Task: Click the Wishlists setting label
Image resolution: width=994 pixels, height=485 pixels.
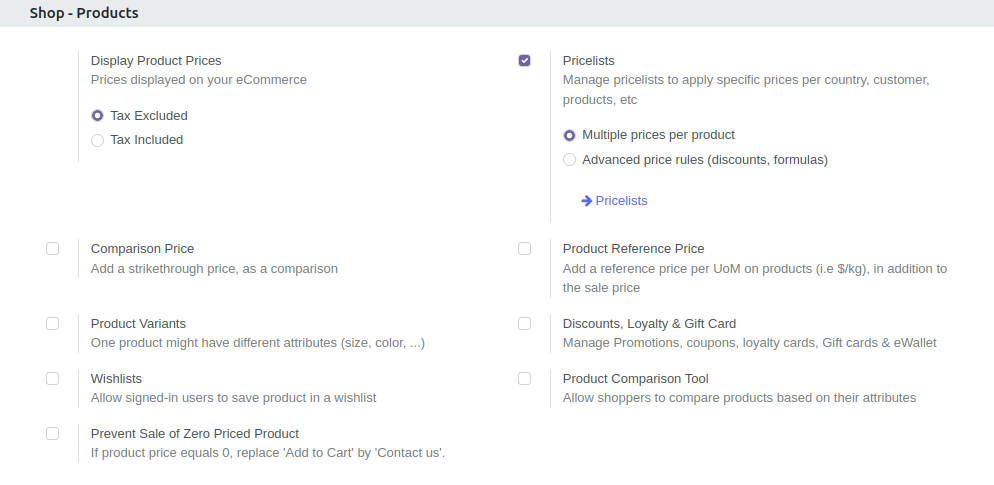Action: pyautogui.click(x=116, y=378)
